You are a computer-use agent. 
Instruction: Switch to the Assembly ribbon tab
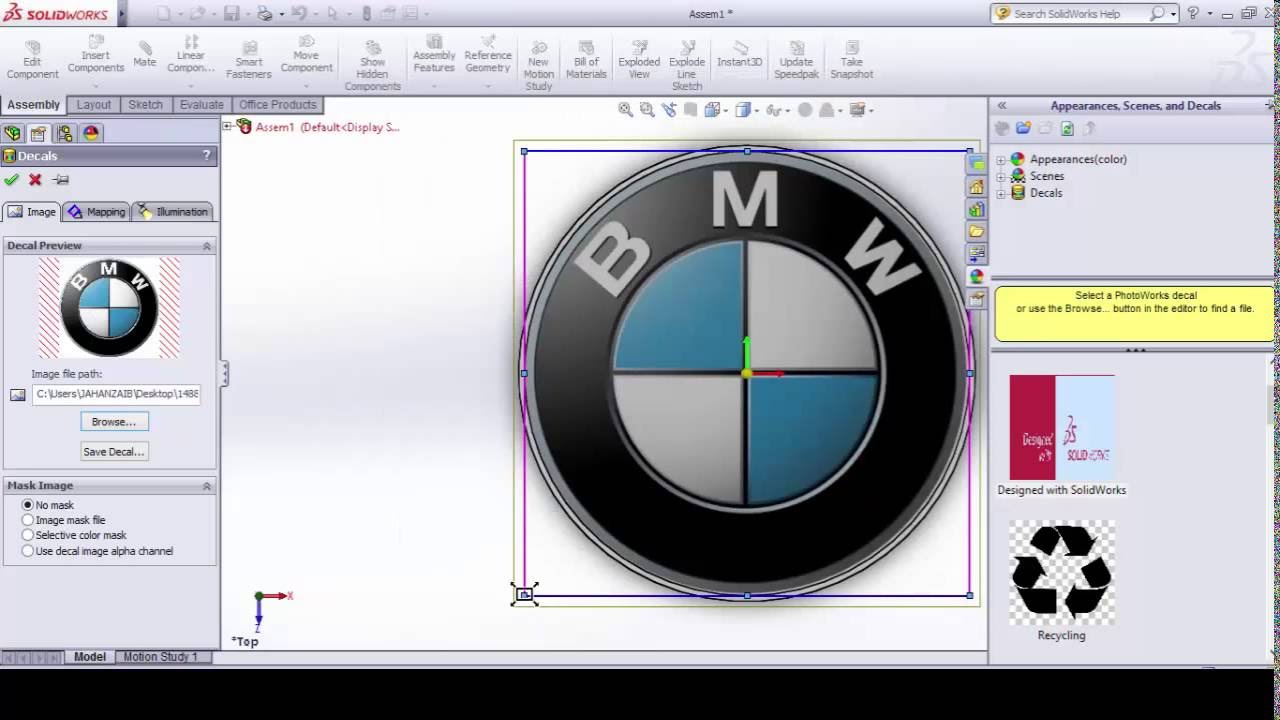(x=34, y=104)
